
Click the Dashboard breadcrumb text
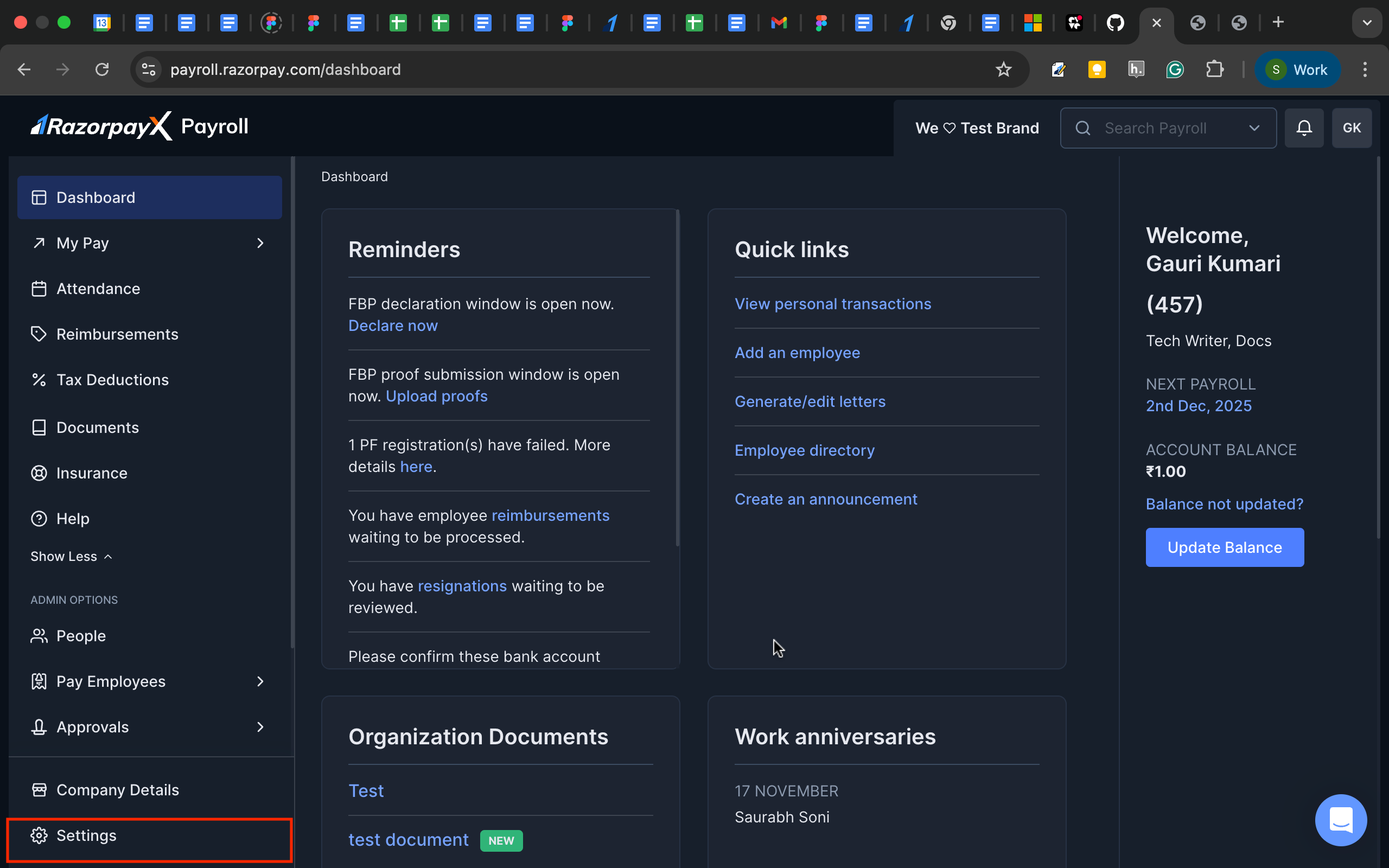[x=355, y=177]
